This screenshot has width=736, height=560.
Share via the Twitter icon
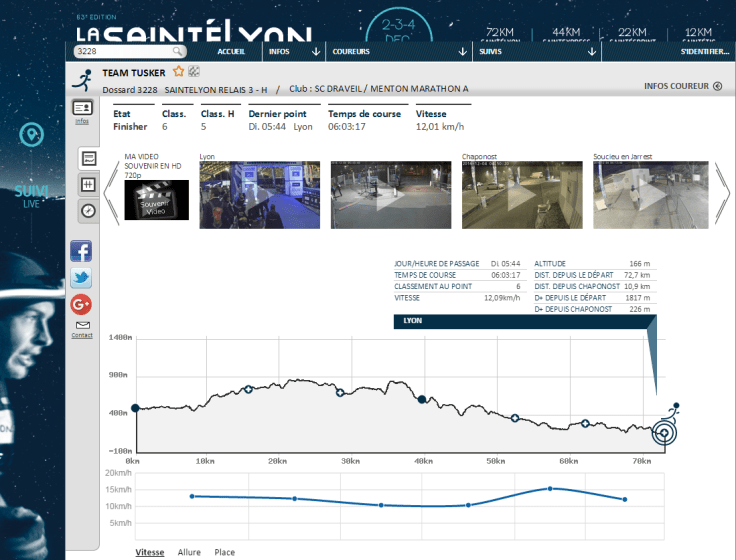81,278
